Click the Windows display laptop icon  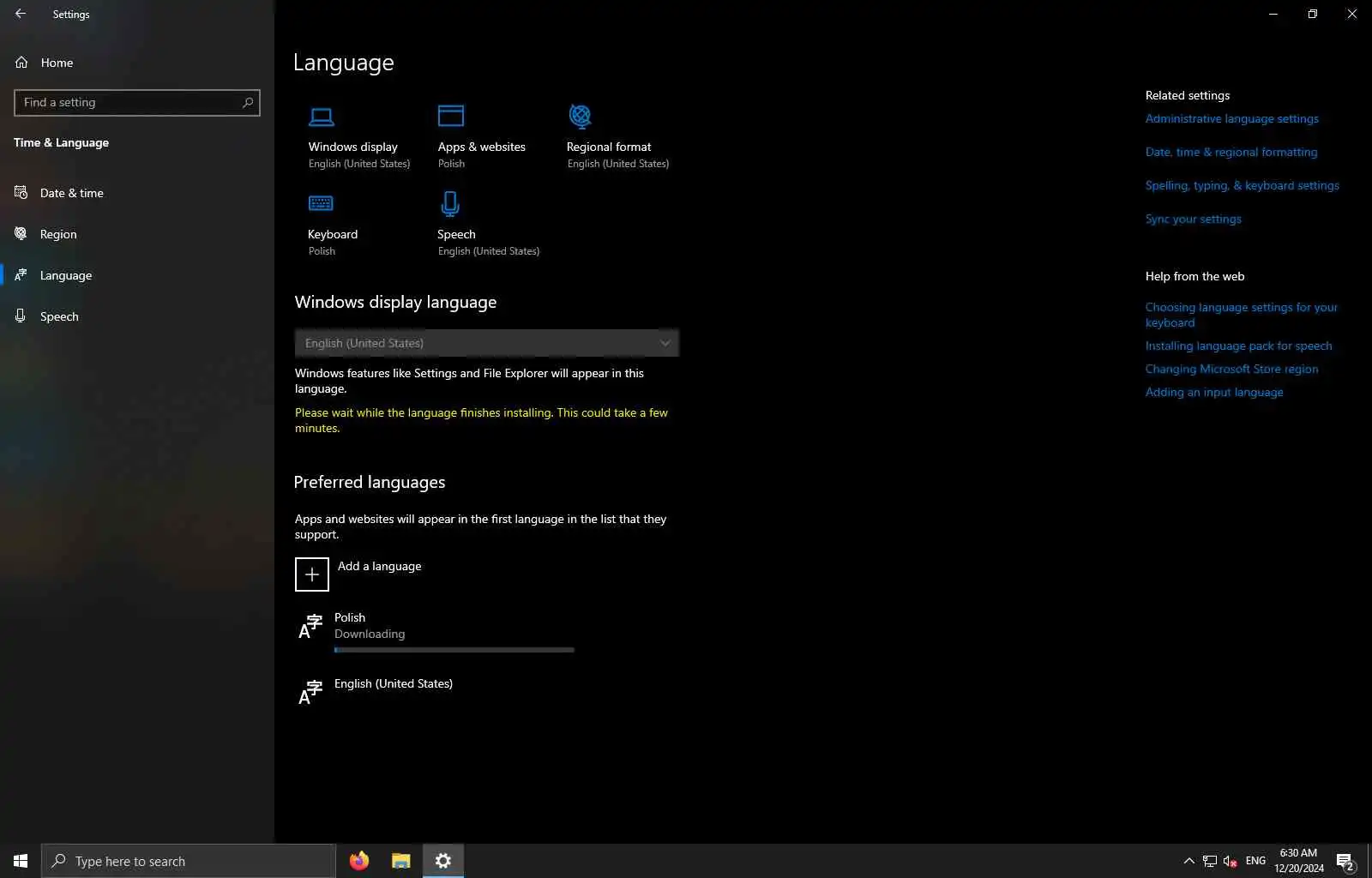pyautogui.click(x=322, y=117)
